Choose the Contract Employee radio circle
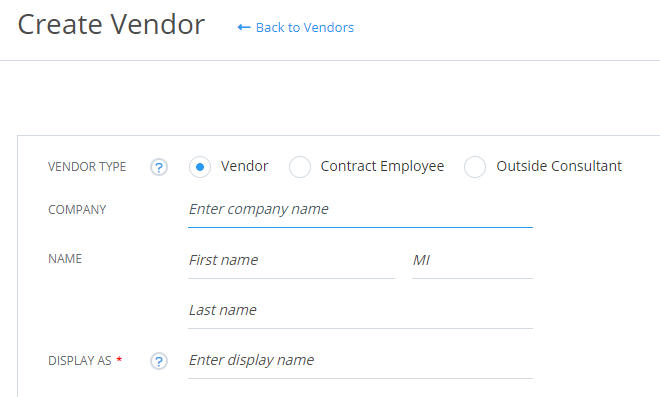This screenshot has height=397, width=660. coord(300,167)
